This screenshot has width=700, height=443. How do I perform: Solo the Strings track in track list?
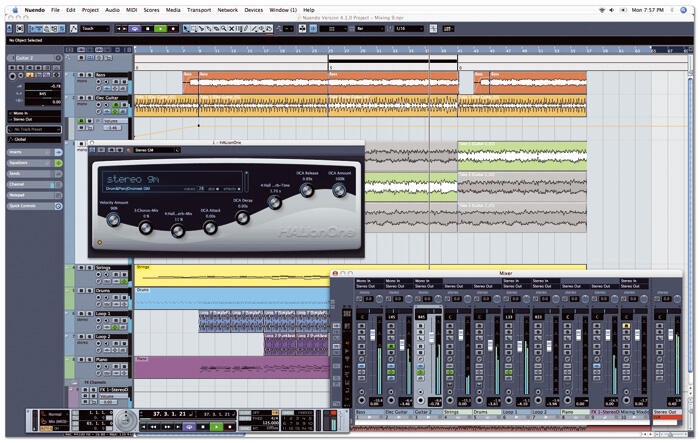click(x=88, y=267)
